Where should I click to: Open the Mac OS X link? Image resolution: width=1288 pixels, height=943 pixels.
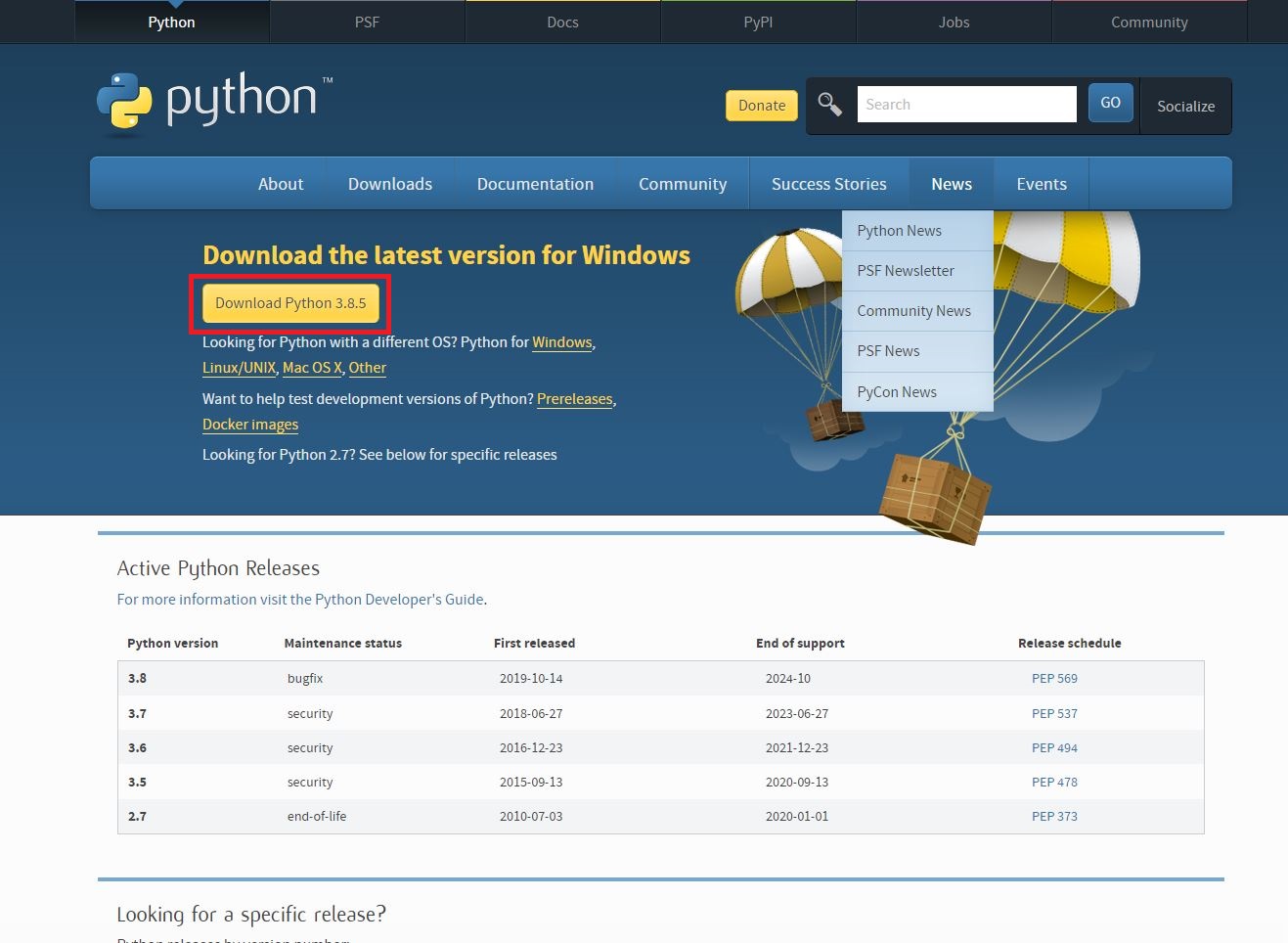[312, 368]
